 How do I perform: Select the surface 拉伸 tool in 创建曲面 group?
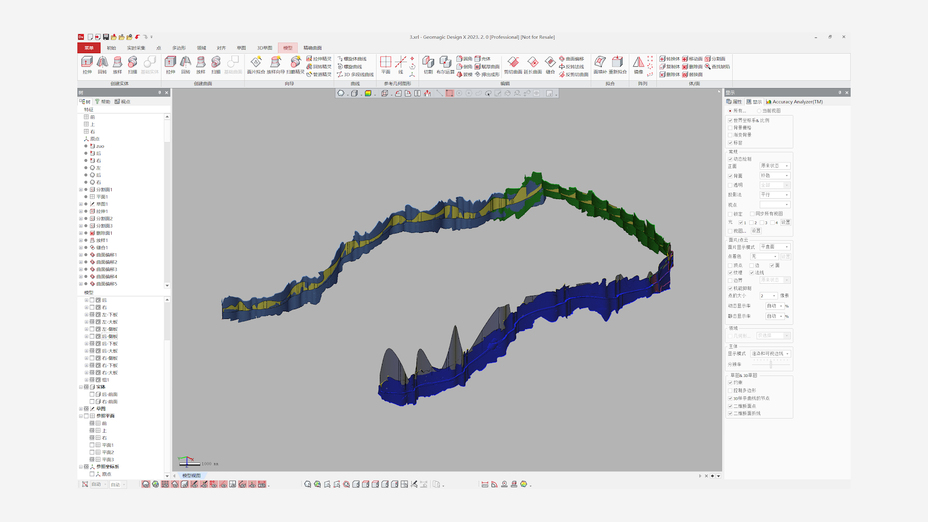pyautogui.click(x=170, y=65)
